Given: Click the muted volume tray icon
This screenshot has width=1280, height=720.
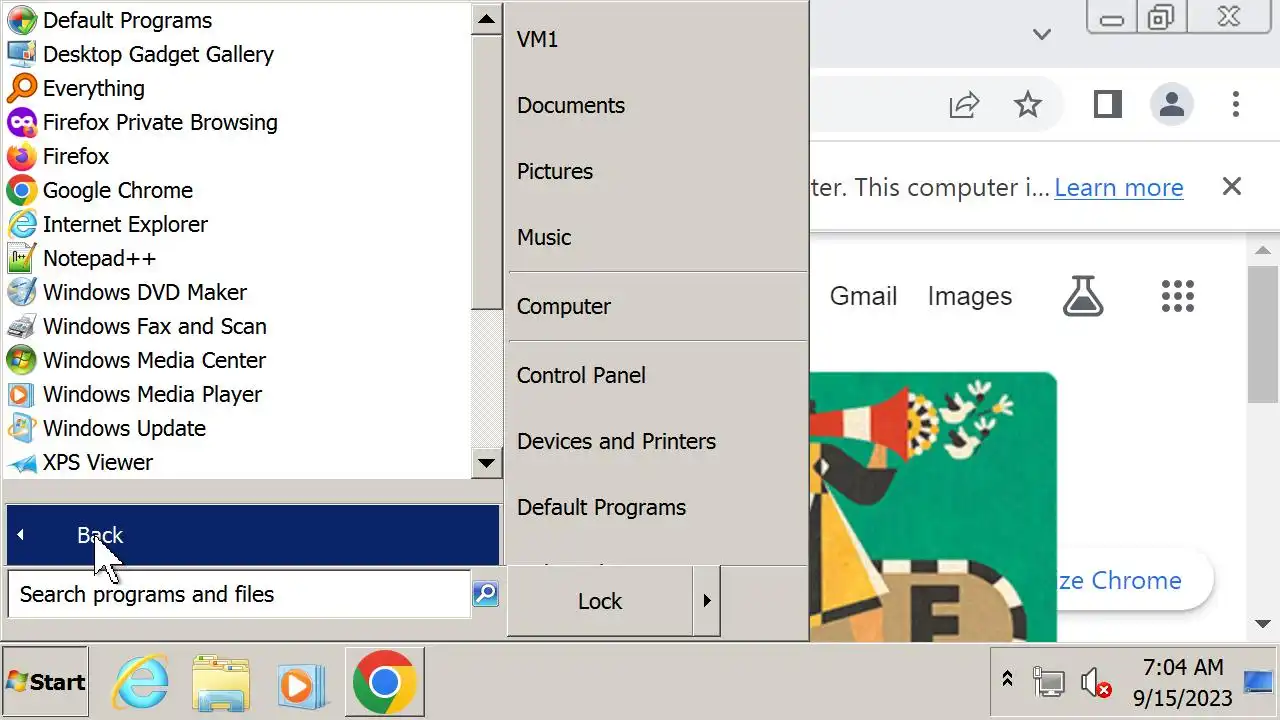Looking at the screenshot, I should (x=1096, y=682).
